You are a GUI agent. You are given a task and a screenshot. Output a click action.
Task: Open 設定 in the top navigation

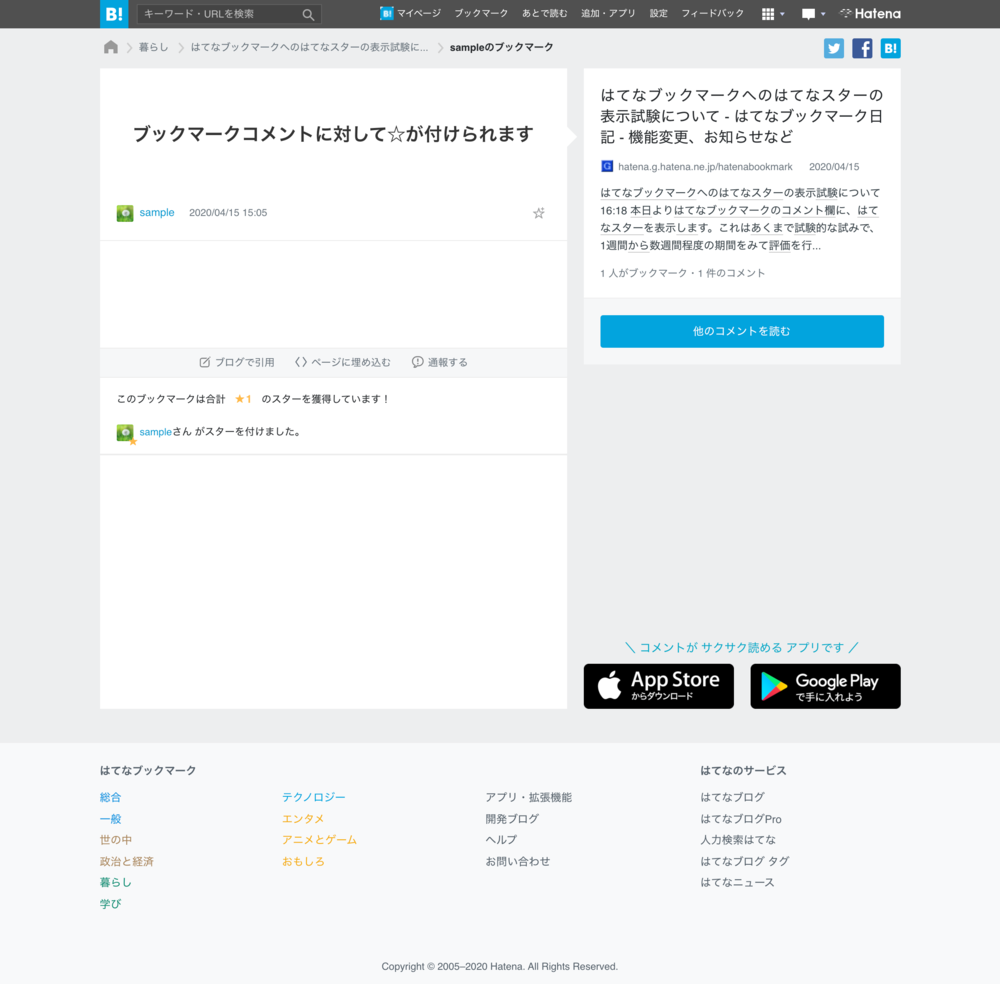[658, 13]
